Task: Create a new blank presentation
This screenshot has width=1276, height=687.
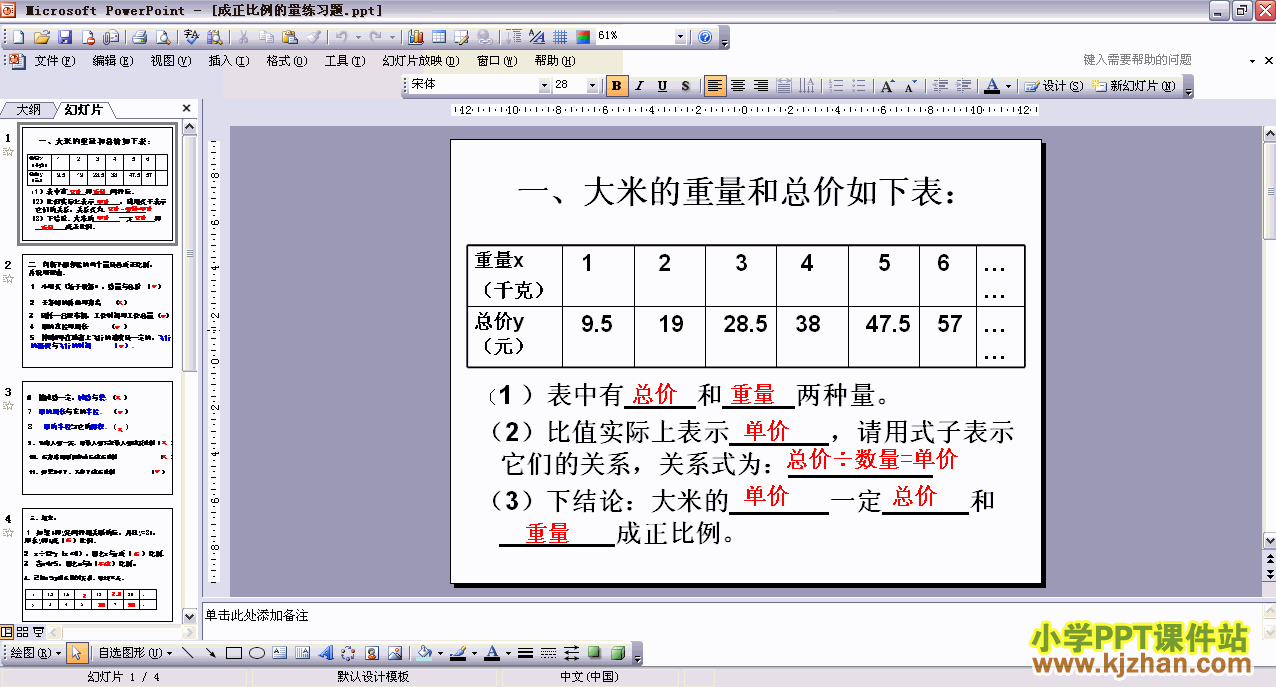Action: pos(19,37)
